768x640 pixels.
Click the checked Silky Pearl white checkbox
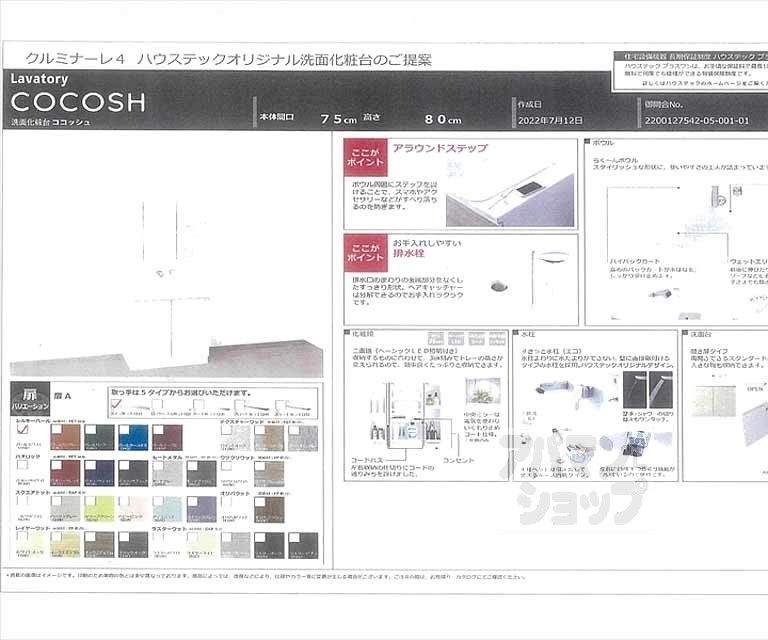(x=22, y=430)
